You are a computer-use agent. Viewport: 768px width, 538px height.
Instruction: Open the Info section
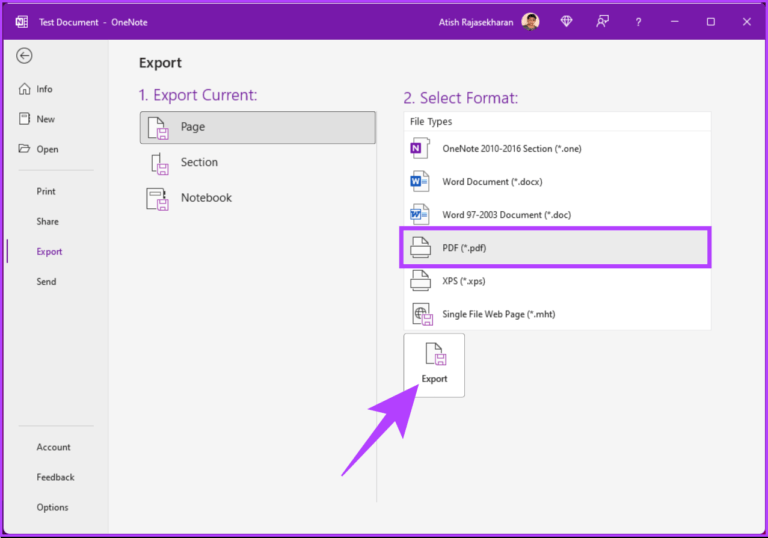click(x=44, y=89)
